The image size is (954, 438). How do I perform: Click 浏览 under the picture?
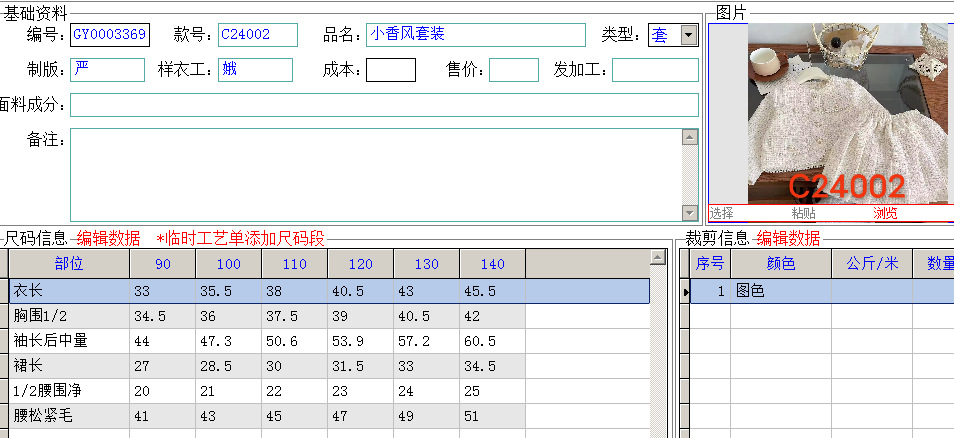pos(885,213)
